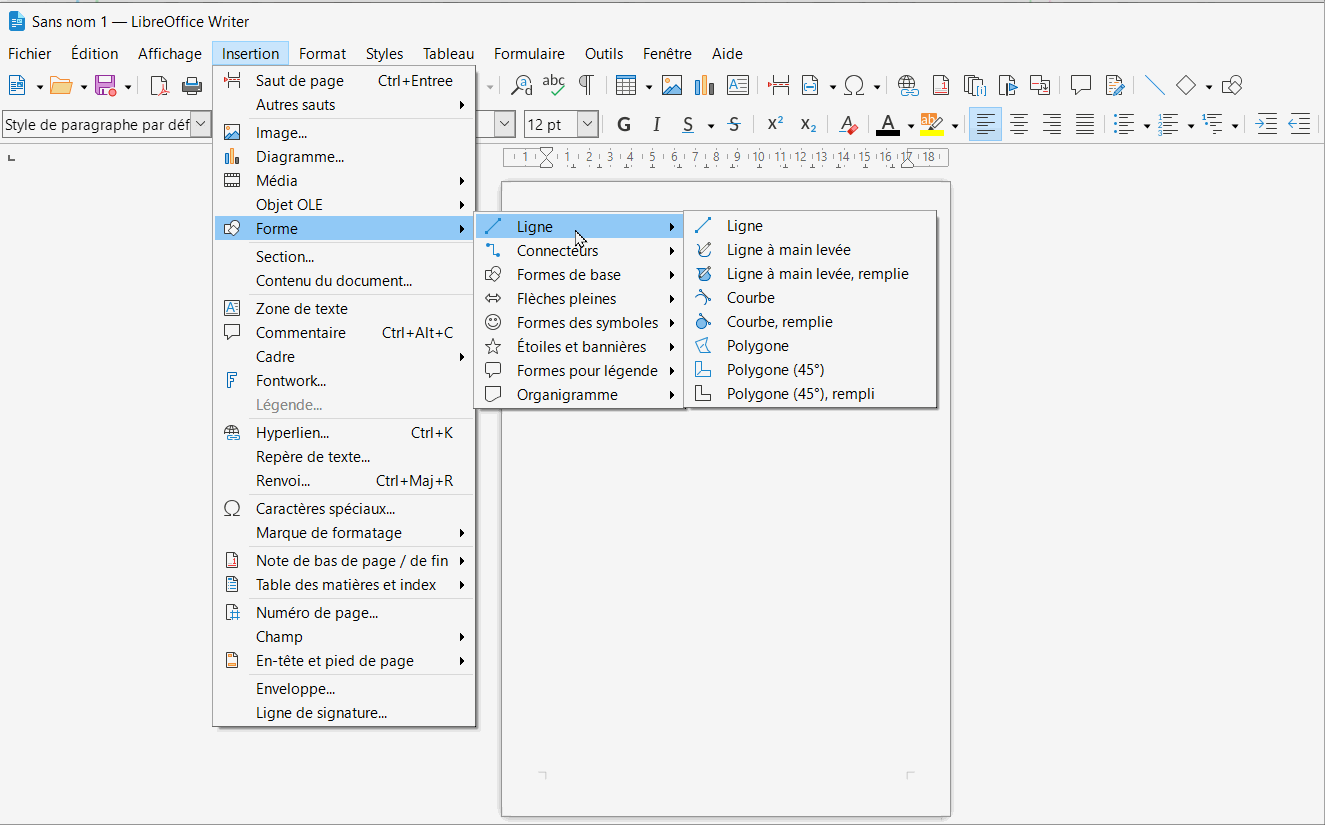
Task: Click the Clear direct formatting icon
Action: (x=849, y=125)
